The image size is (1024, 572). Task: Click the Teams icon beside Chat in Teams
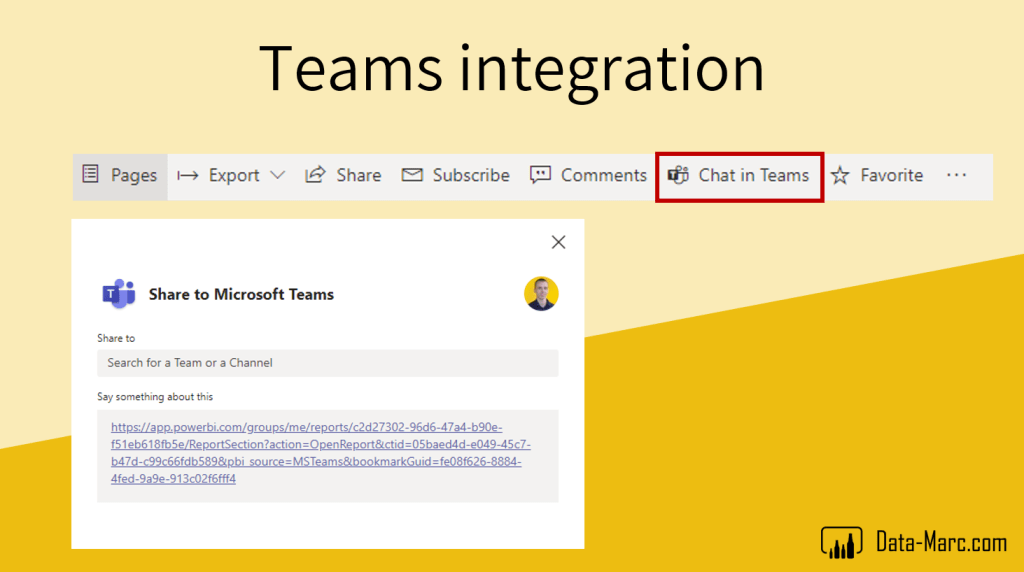point(679,175)
